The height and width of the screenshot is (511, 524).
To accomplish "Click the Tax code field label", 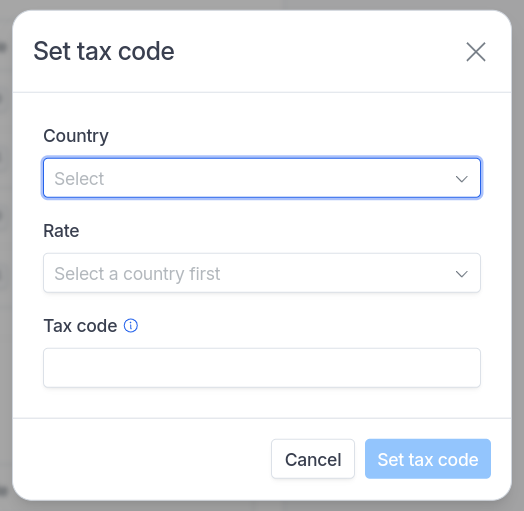I will [x=80, y=326].
